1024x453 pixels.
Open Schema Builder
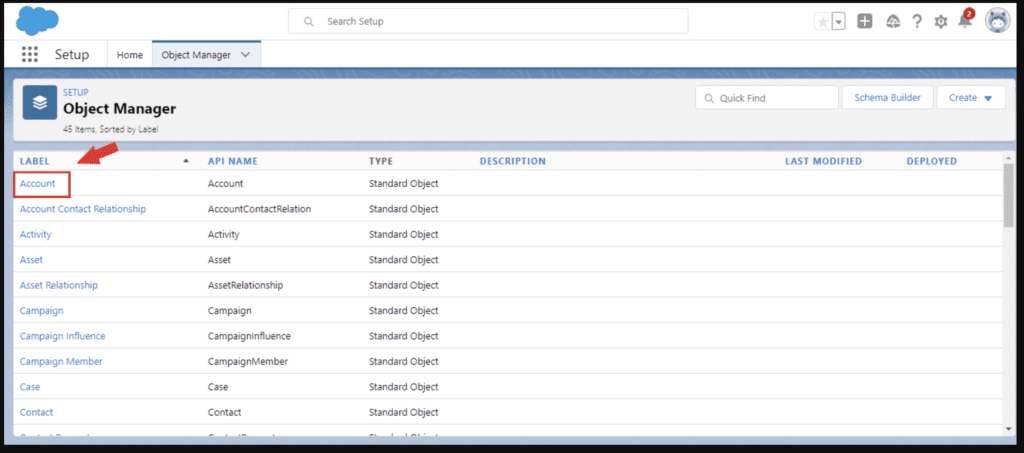887,97
